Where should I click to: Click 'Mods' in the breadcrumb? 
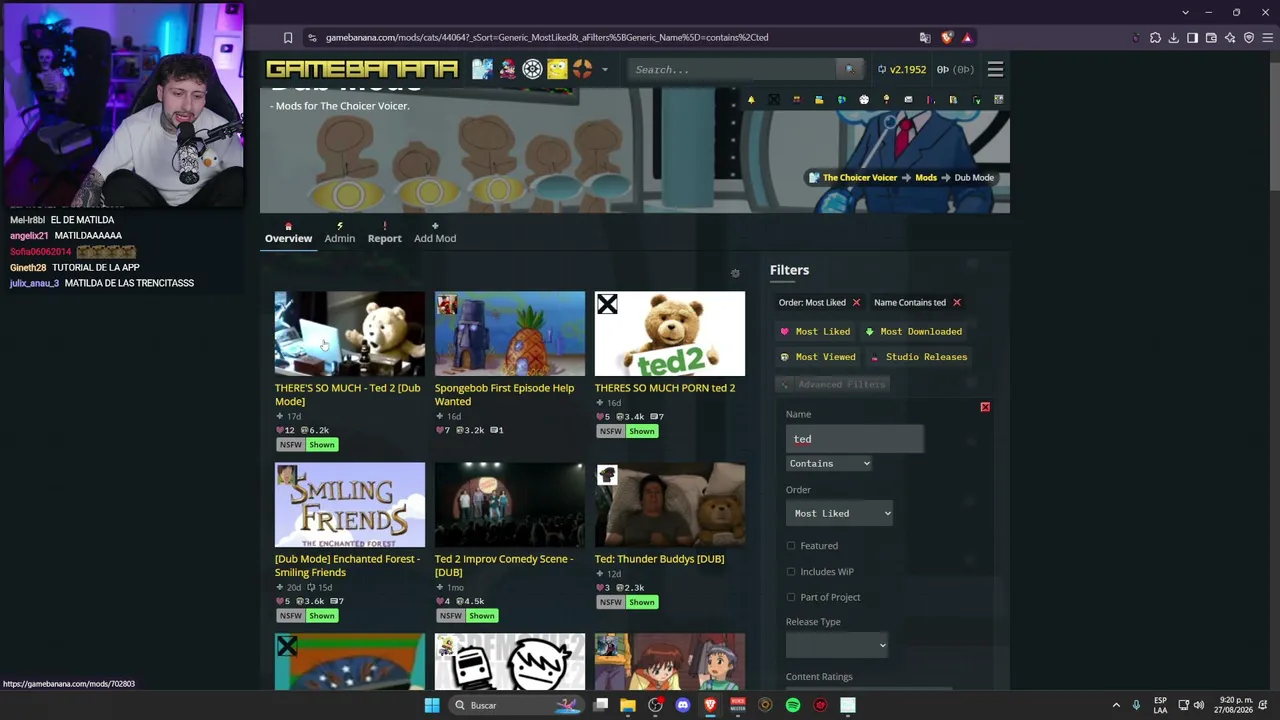pos(926,178)
